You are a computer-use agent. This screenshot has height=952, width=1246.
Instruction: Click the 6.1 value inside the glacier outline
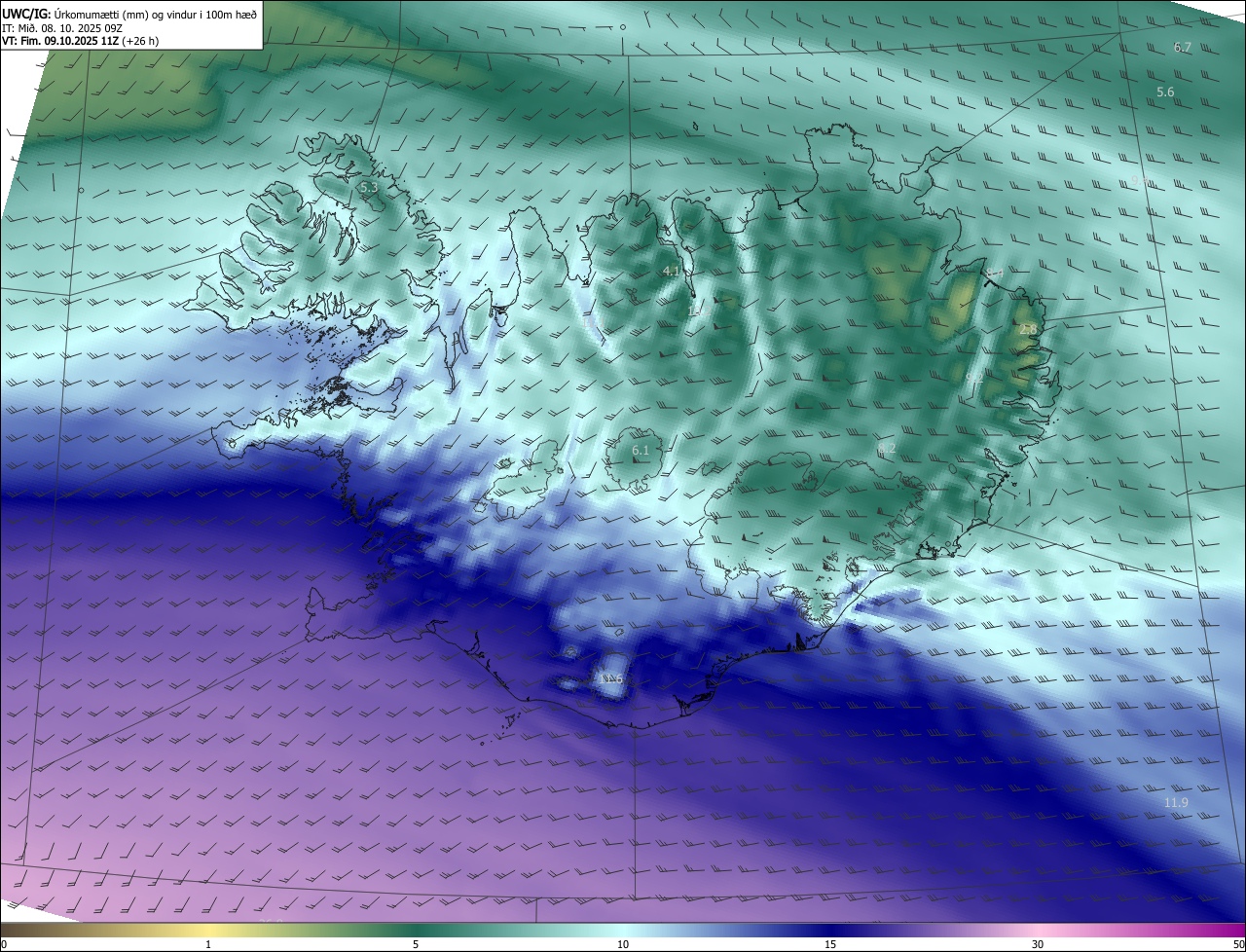click(x=640, y=451)
